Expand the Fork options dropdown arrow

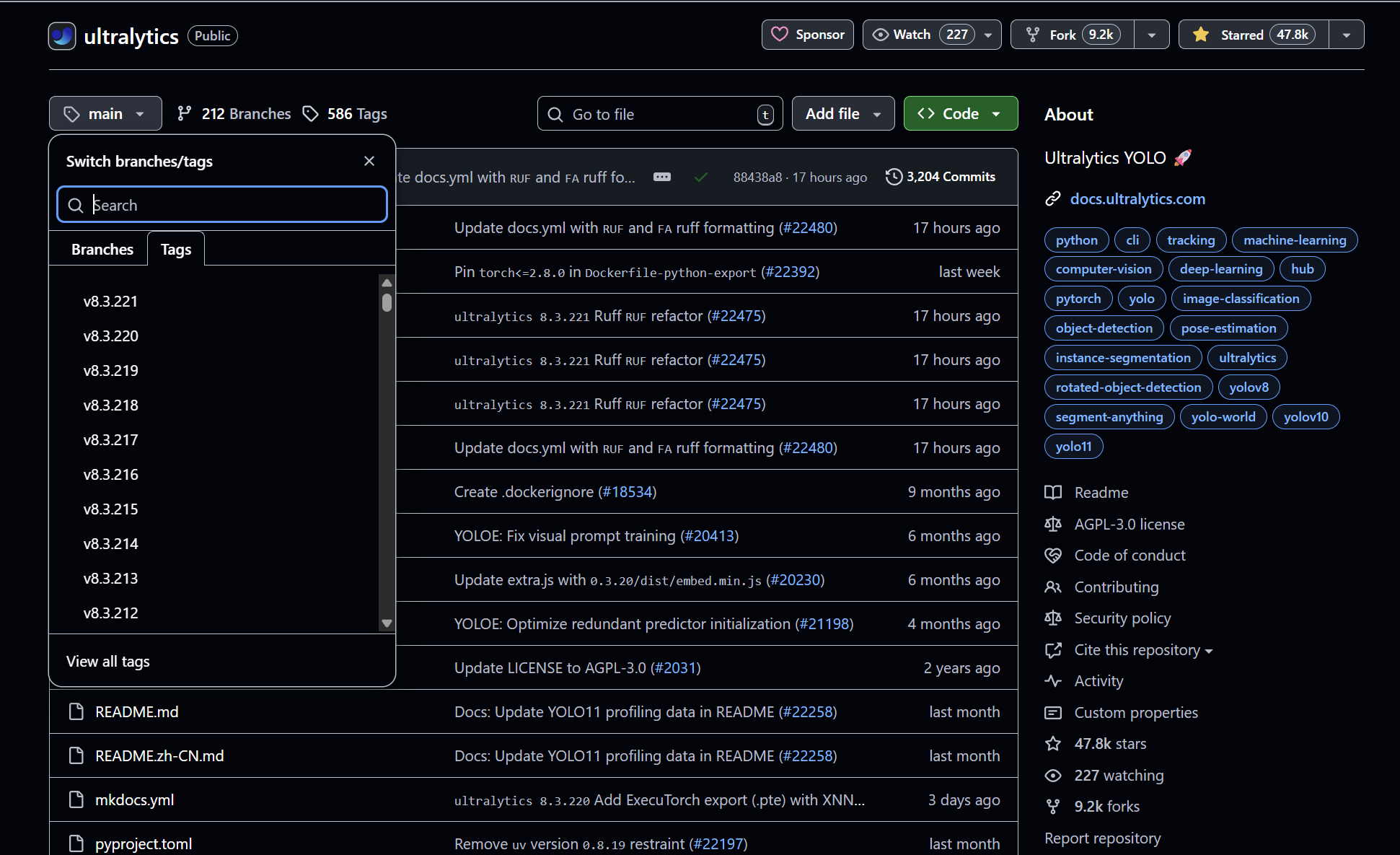point(1152,35)
